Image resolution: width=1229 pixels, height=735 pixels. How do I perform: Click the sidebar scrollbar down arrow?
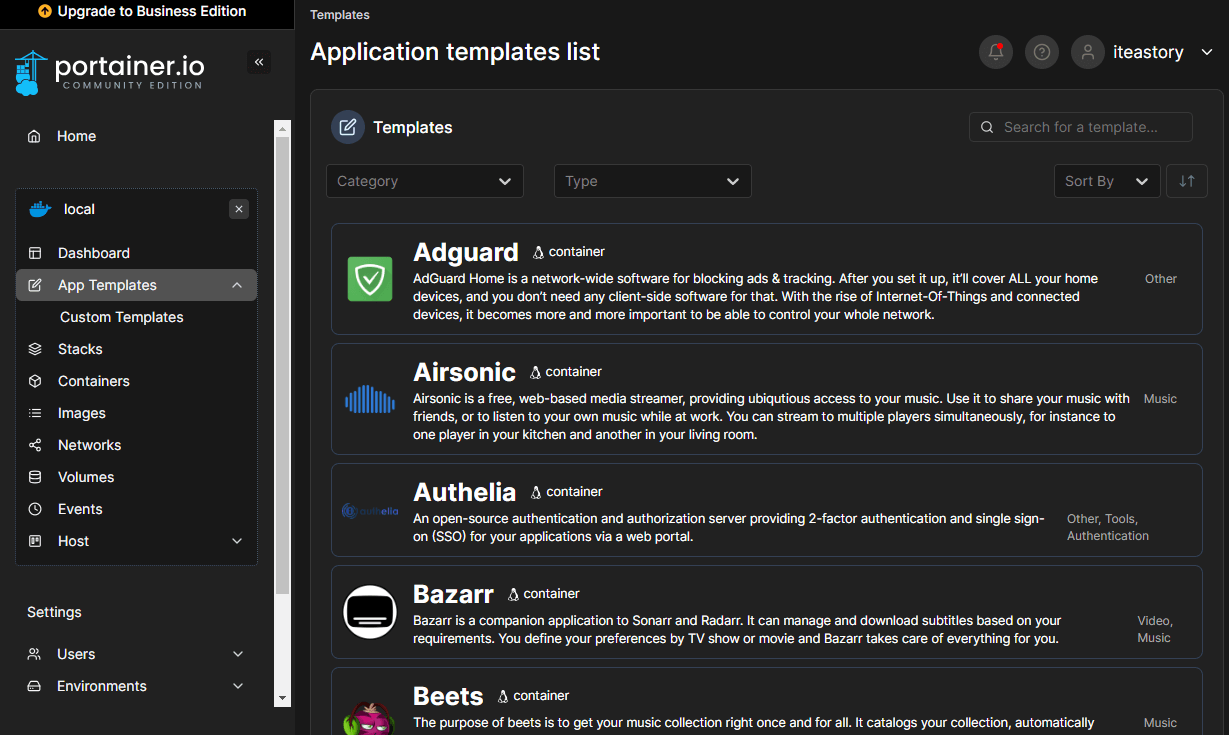(x=283, y=698)
